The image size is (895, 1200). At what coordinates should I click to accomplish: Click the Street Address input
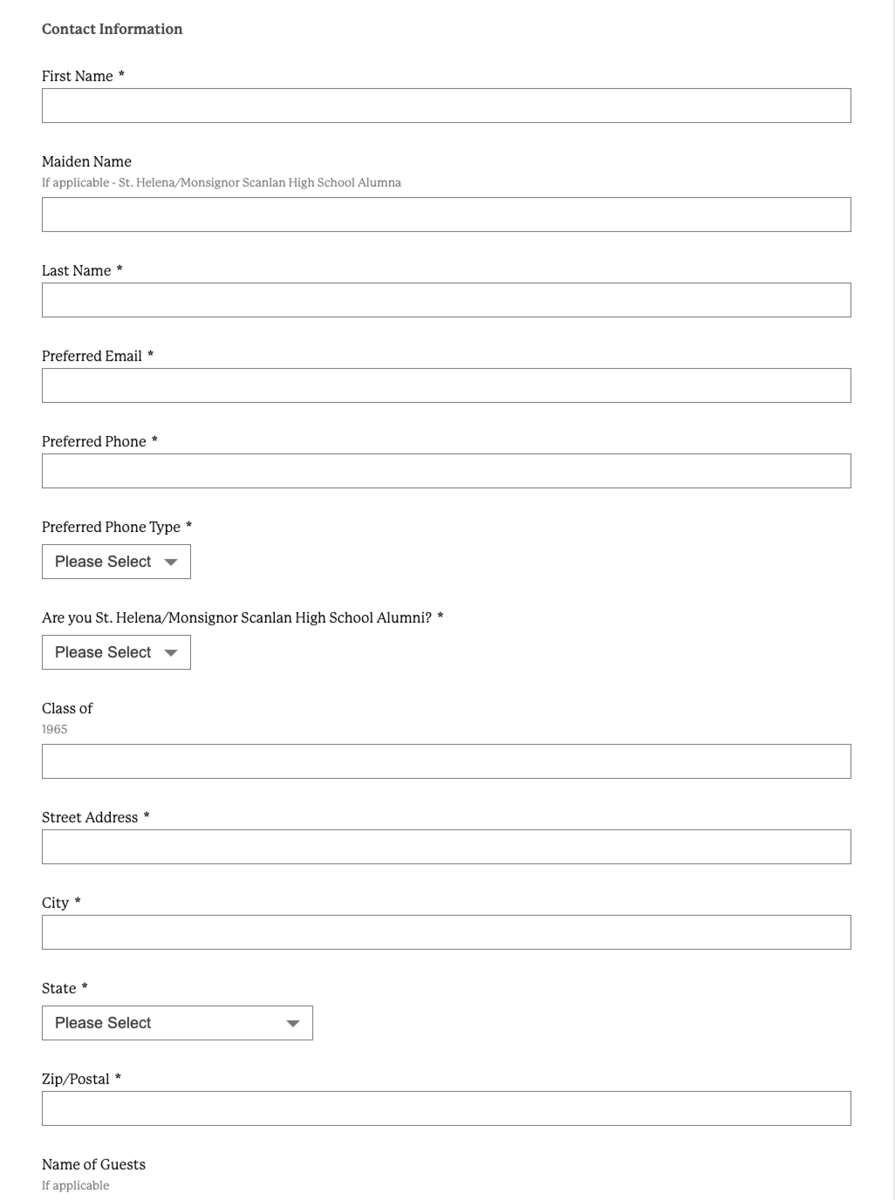446,846
